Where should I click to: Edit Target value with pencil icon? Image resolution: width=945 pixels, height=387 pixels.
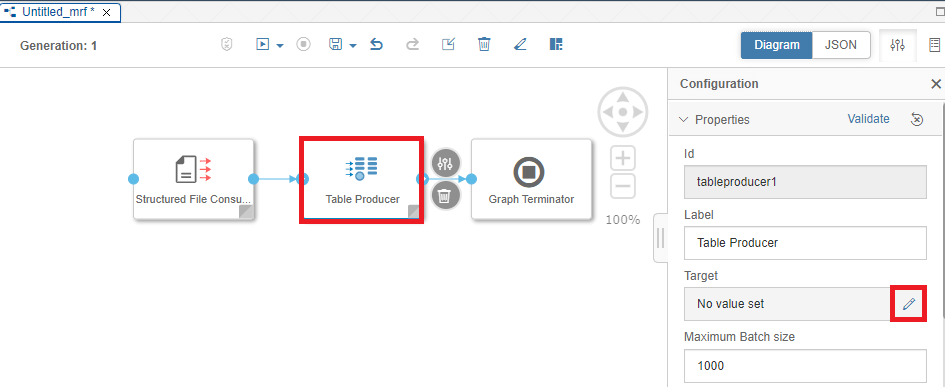(x=908, y=304)
